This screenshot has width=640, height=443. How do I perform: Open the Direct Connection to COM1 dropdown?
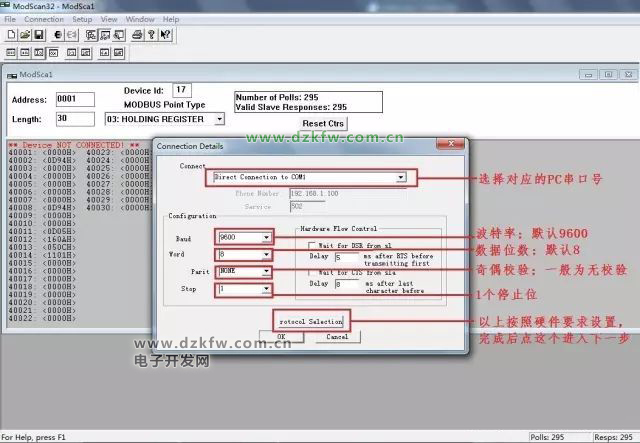(400, 177)
